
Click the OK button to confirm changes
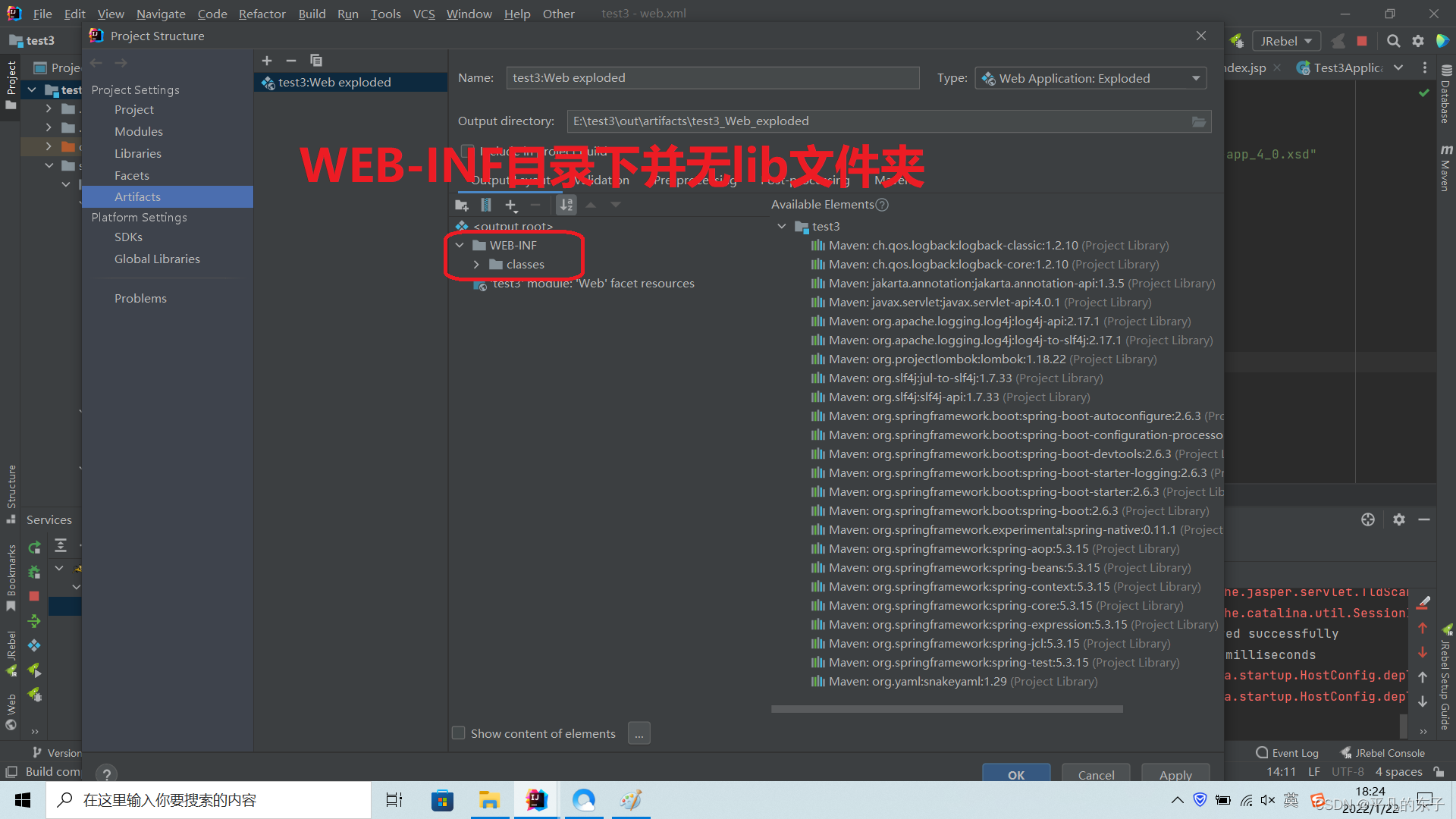pyautogui.click(x=1015, y=774)
